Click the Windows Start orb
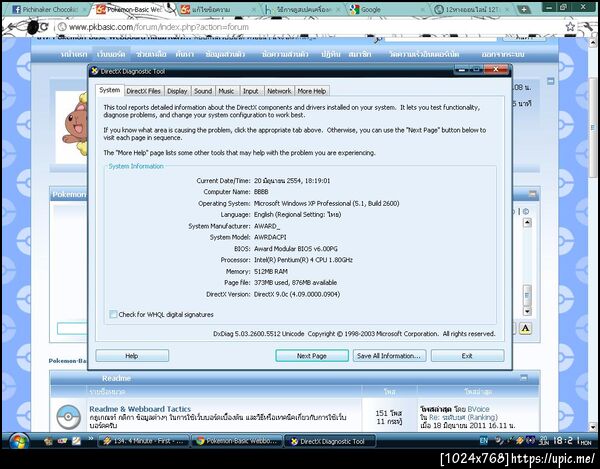This screenshot has height=469, width=600. pos(18,441)
